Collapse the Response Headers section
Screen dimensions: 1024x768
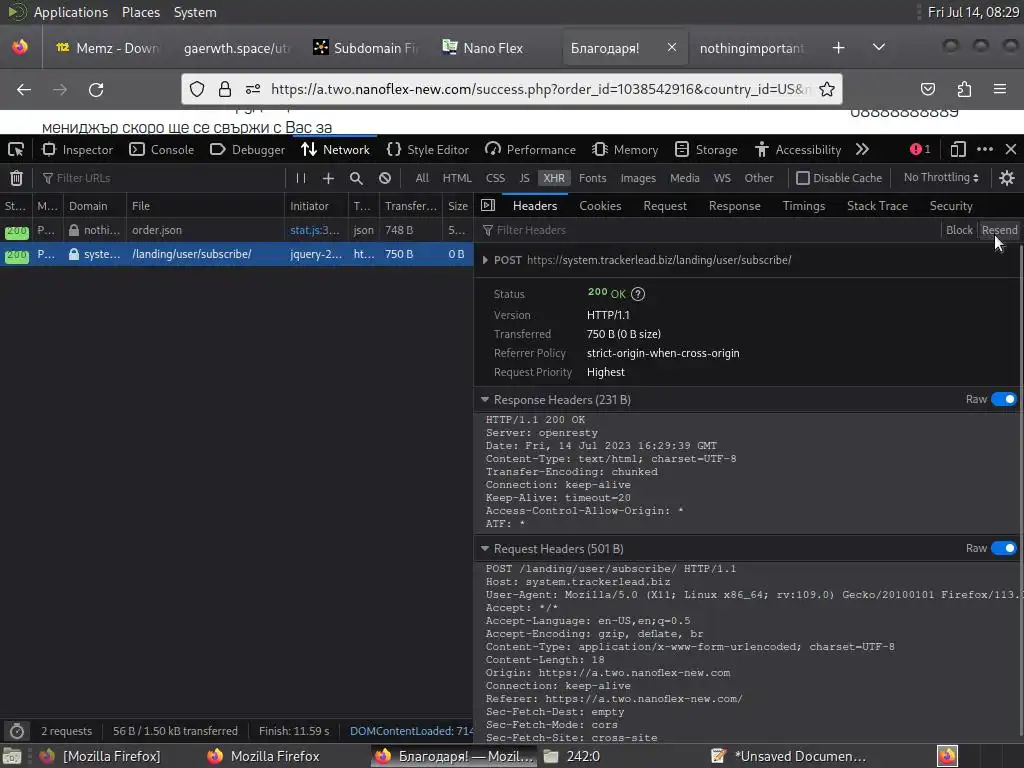[485, 399]
